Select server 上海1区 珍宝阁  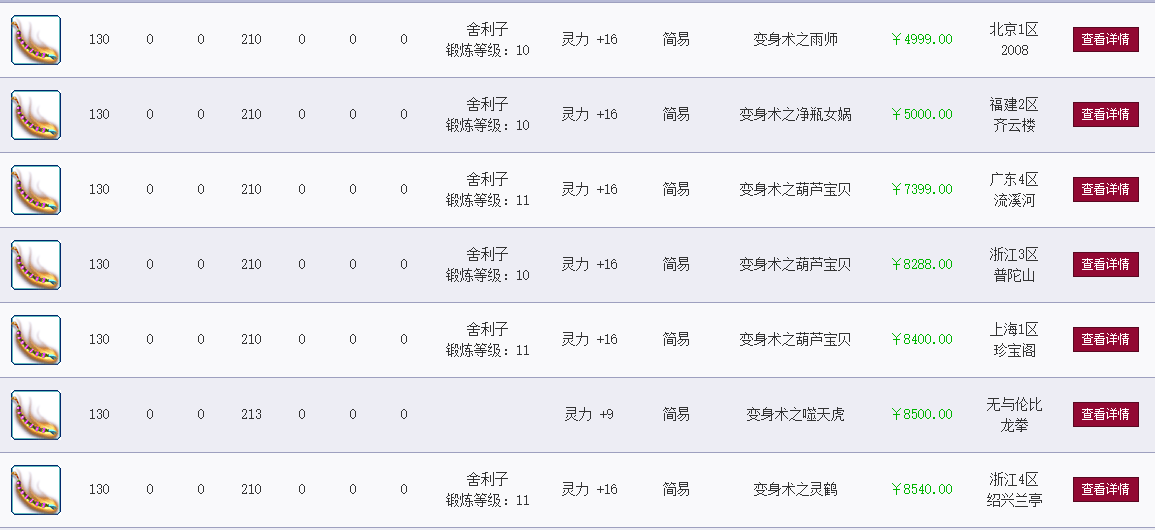point(1014,340)
